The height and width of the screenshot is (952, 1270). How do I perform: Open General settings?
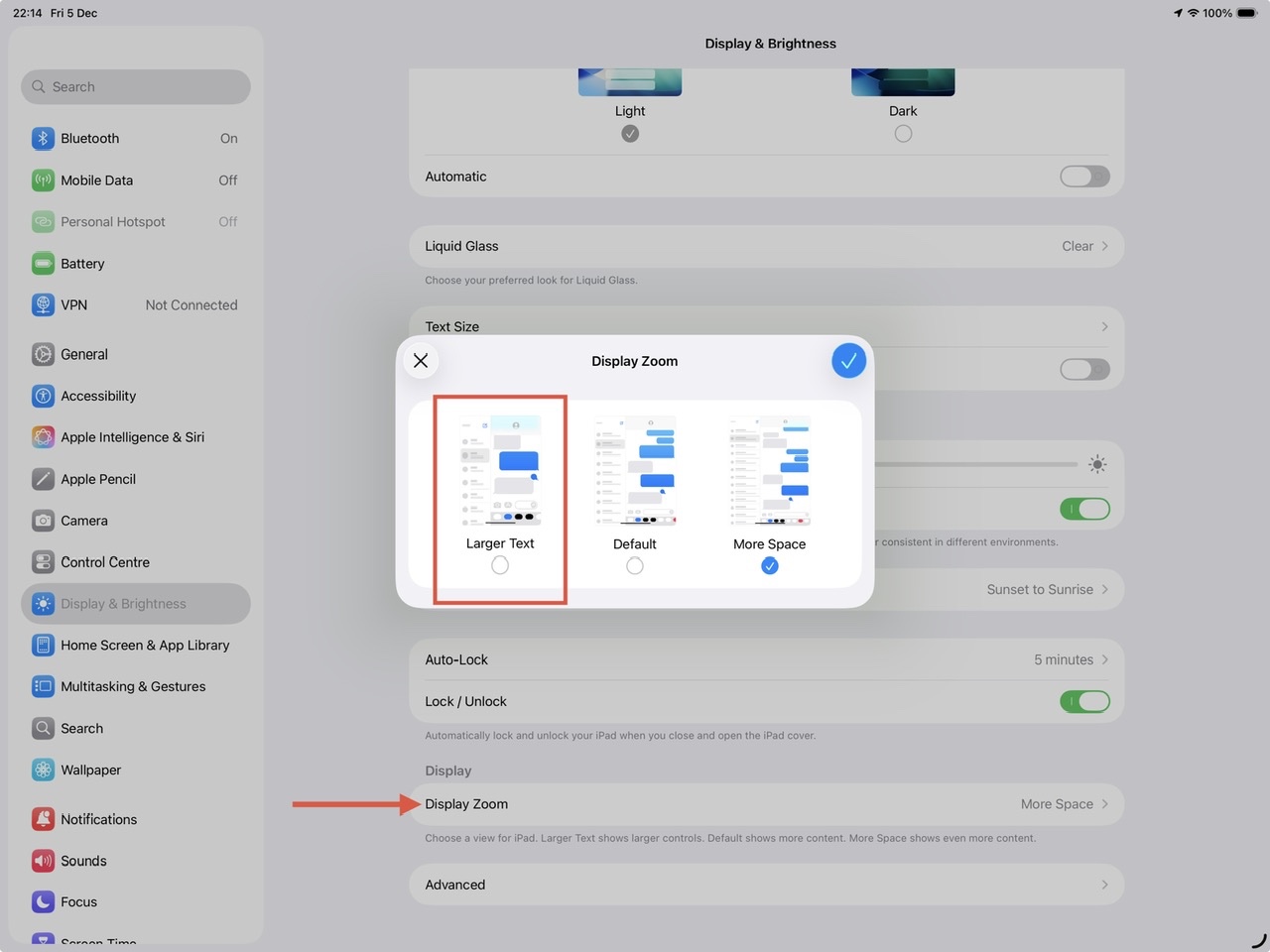pos(136,354)
